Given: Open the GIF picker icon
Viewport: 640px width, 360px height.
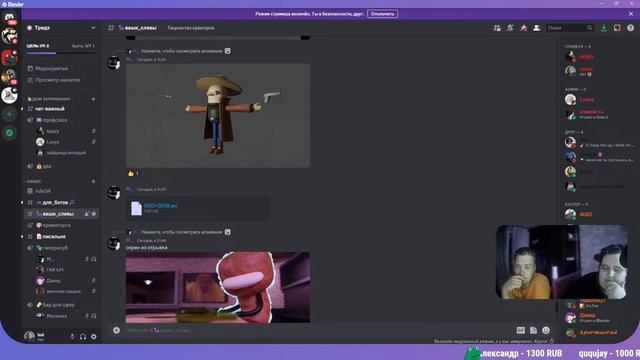Looking at the screenshot, I should [520, 330].
